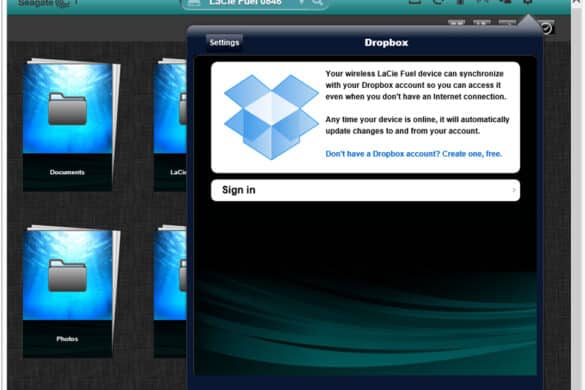Go back using the Settings button
This screenshot has height=390, width=585.
click(224, 43)
